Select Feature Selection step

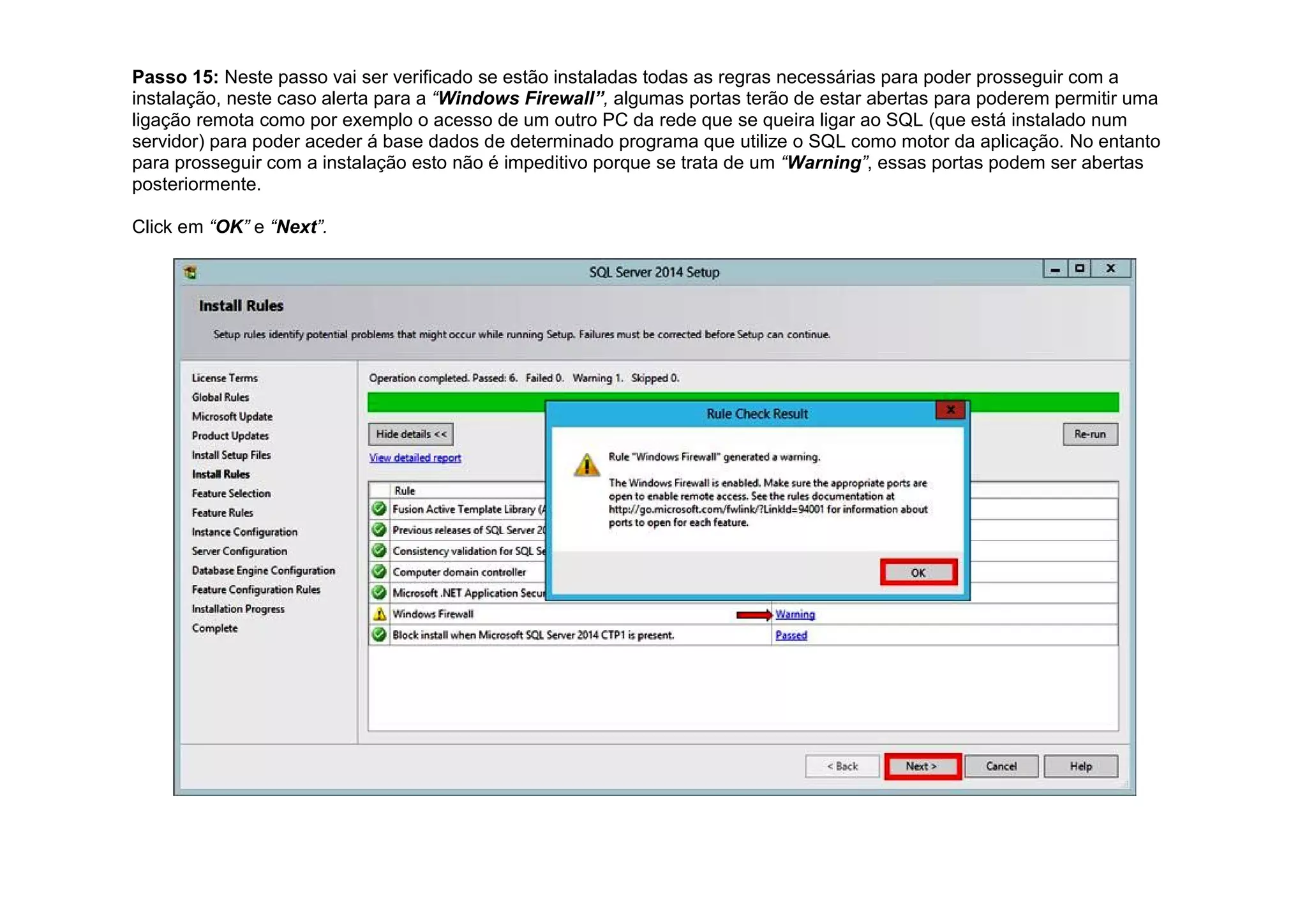(x=231, y=493)
